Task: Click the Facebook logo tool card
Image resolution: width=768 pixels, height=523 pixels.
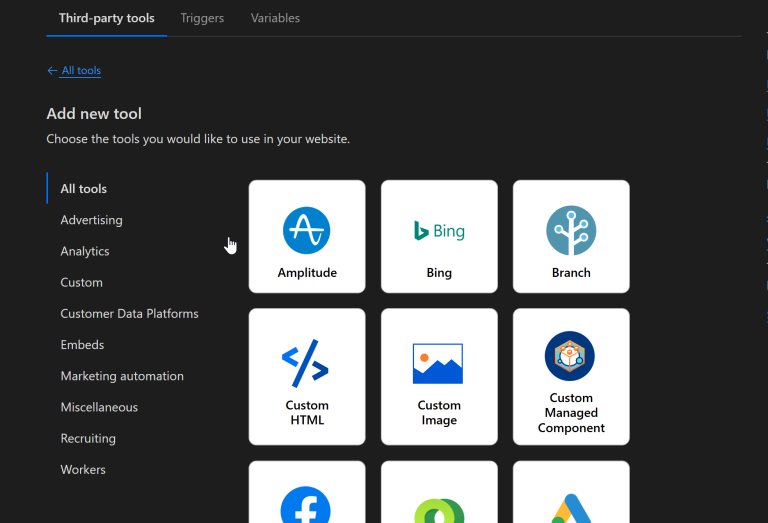Action: click(306, 498)
